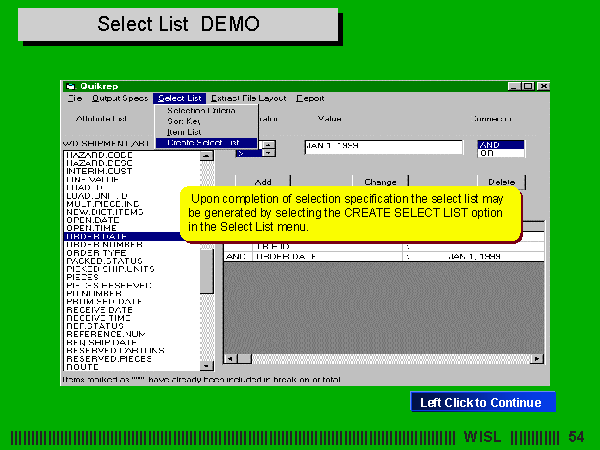600x450 pixels.
Task: Open the relation operator dropdown
Action: pos(268,153)
